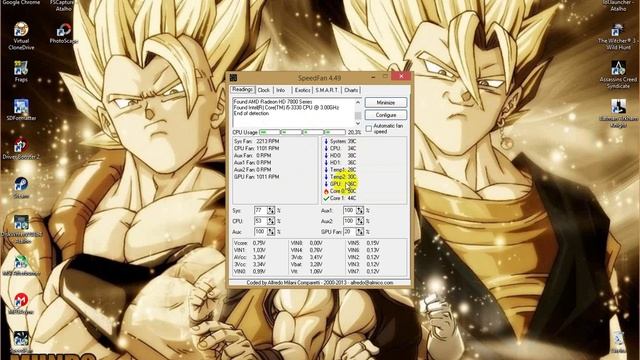The width and height of the screenshot is (640, 360).
Task: Open the SpeedFan desktop shortcut
Action: pyautogui.click(x=21, y=342)
